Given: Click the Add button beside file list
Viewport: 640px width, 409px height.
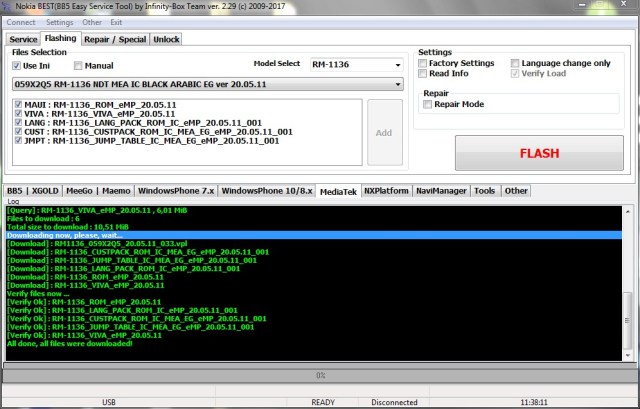Looking at the screenshot, I should tap(385, 132).
